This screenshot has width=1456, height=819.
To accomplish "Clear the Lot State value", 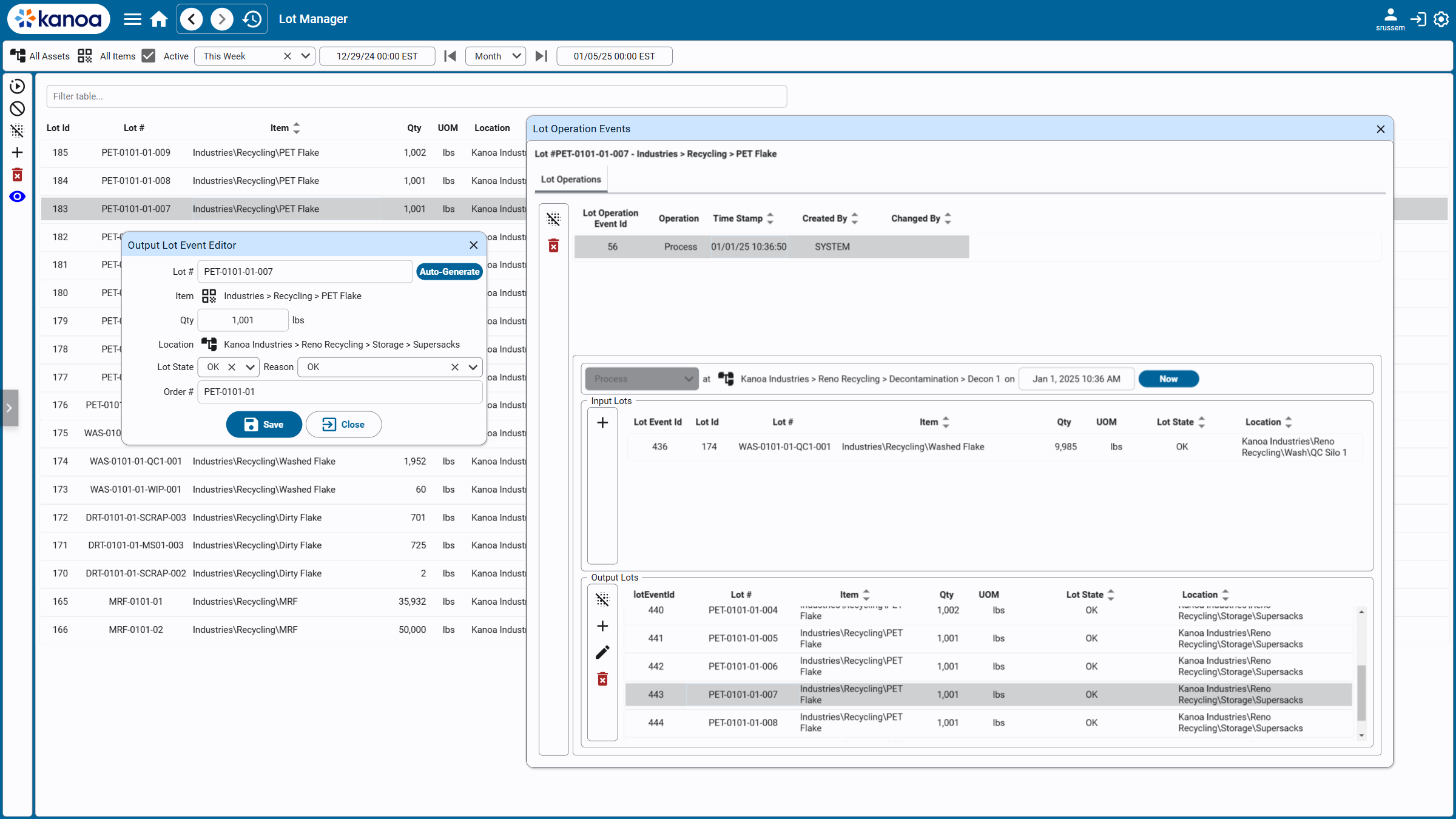I will point(232,367).
